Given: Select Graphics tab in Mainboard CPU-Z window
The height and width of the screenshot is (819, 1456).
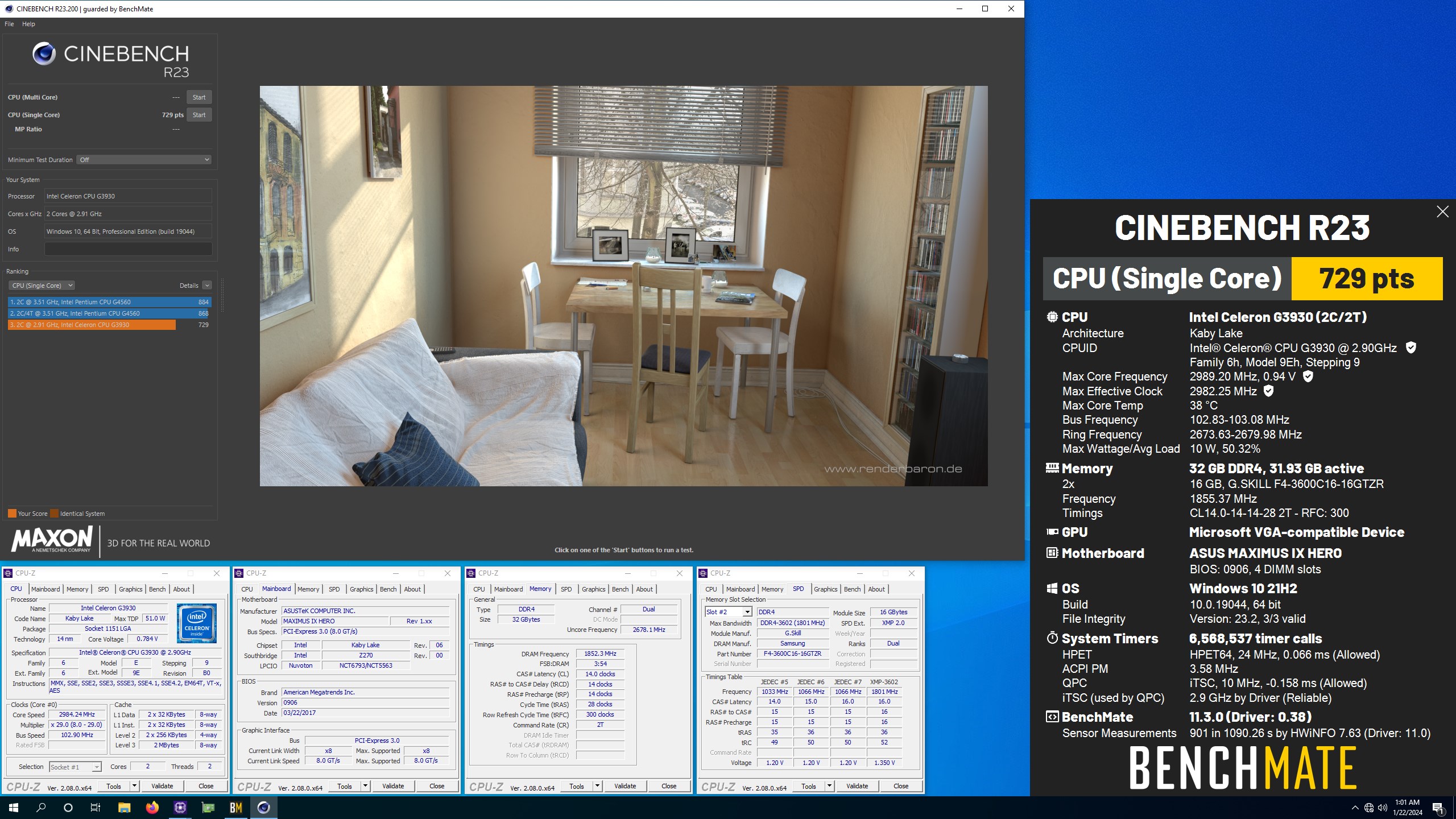Looking at the screenshot, I should click(x=362, y=589).
